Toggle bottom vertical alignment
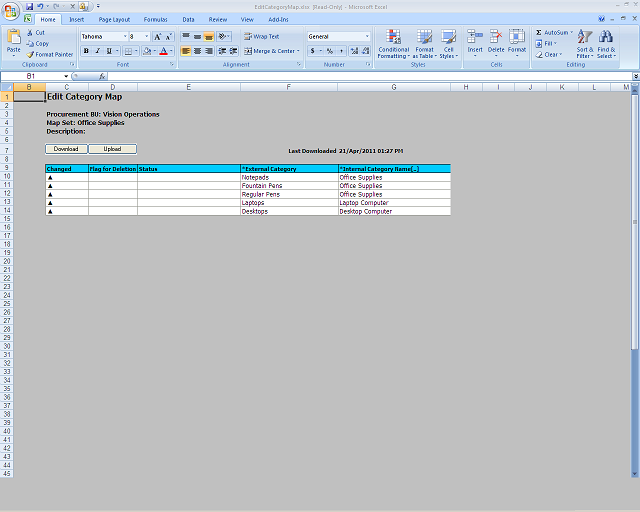 tap(209, 37)
